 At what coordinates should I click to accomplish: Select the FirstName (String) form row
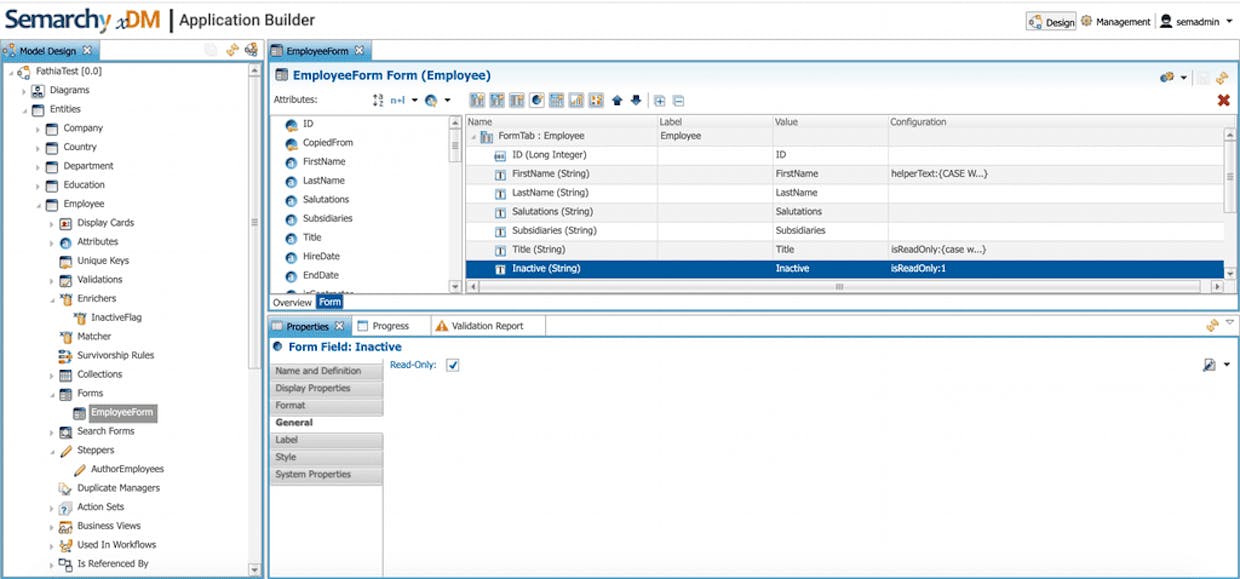point(844,174)
